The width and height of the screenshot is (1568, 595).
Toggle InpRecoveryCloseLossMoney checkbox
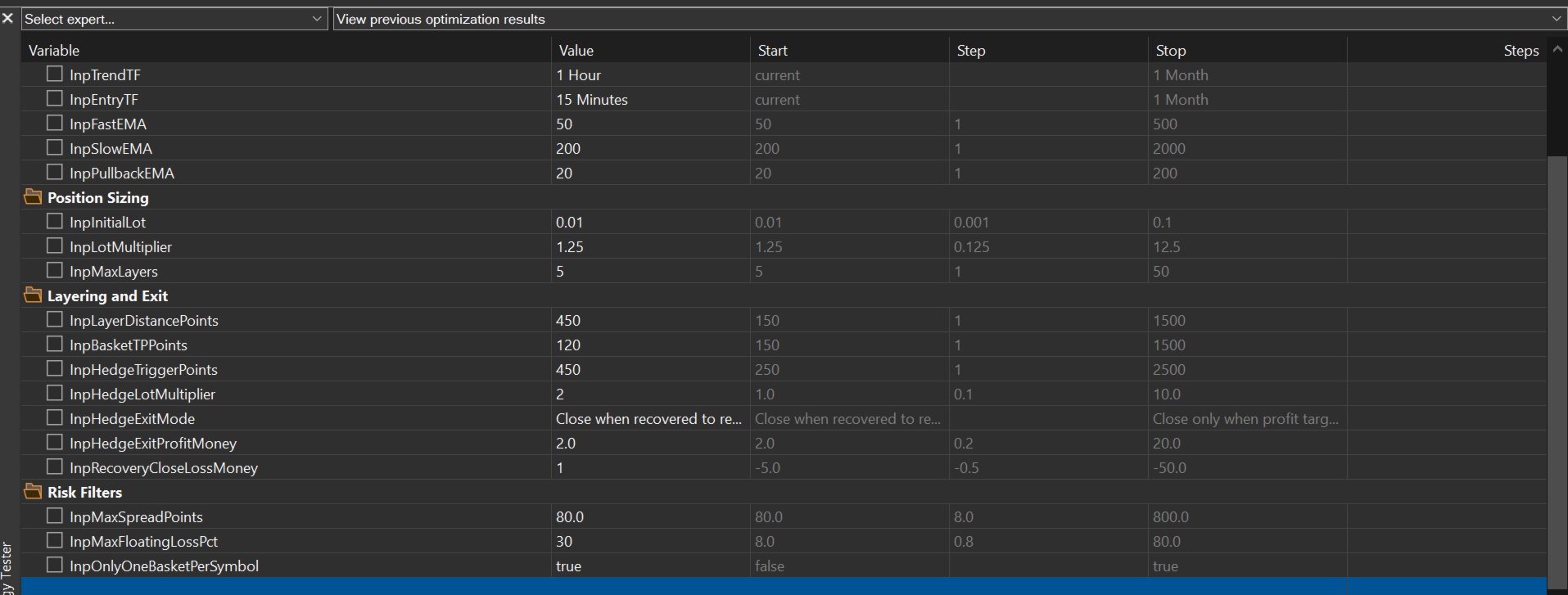(x=55, y=467)
